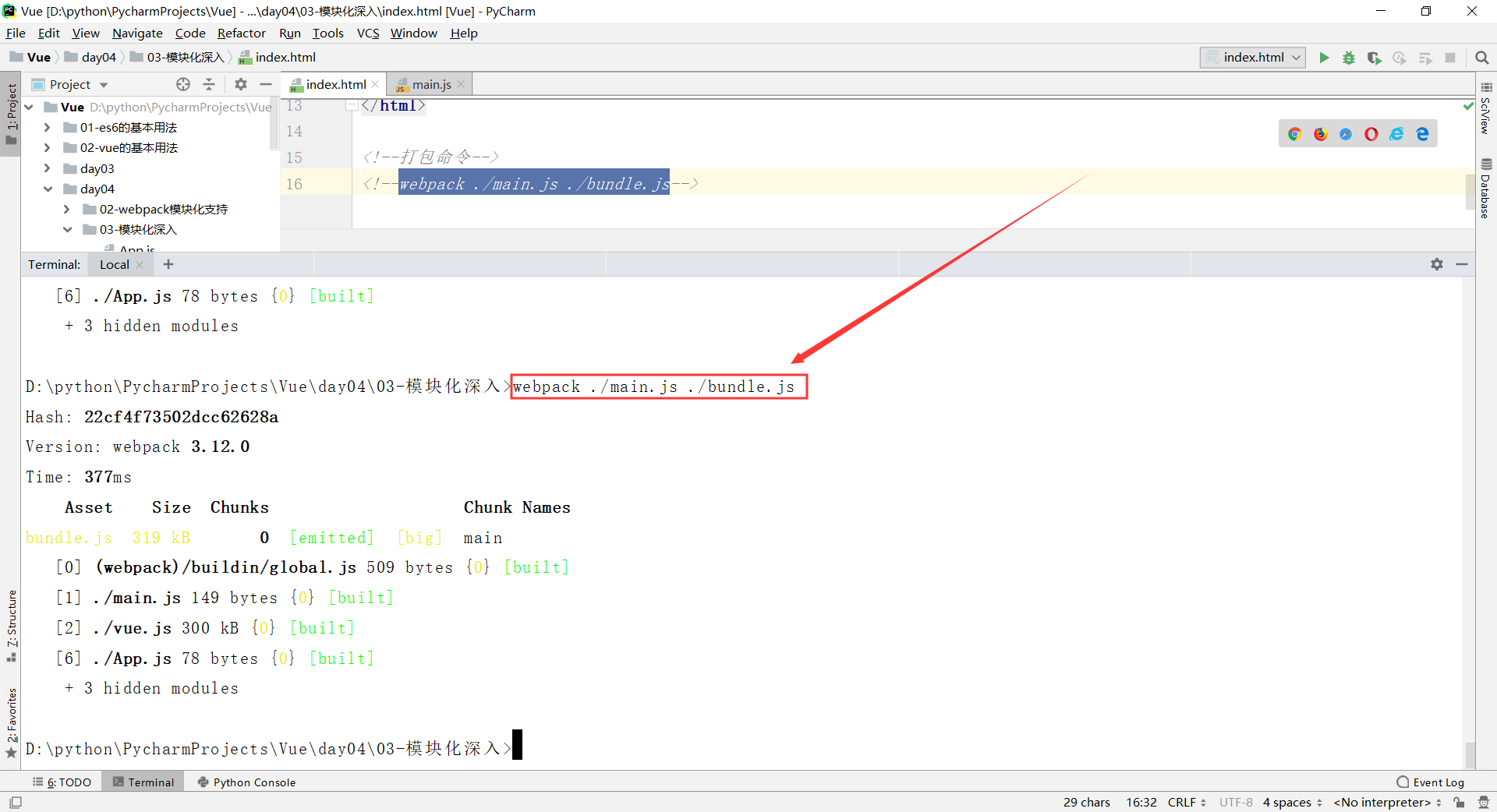Open the Python Console tool window
This screenshot has width=1497, height=812.
pyautogui.click(x=246, y=782)
